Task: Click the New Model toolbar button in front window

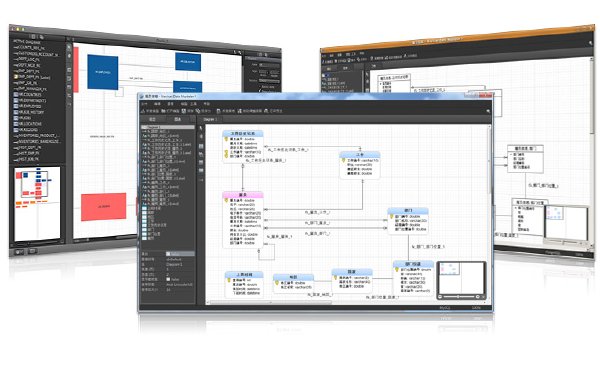Action: click(x=150, y=111)
